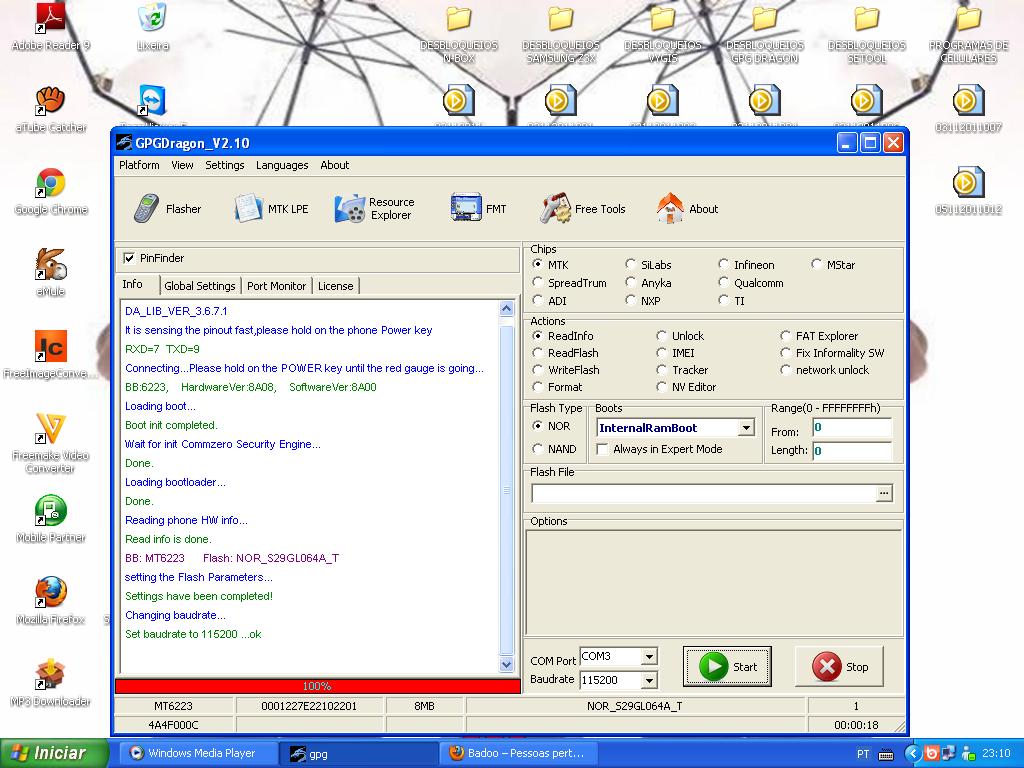
Task: Click the red 100% progress bar
Action: [317, 686]
